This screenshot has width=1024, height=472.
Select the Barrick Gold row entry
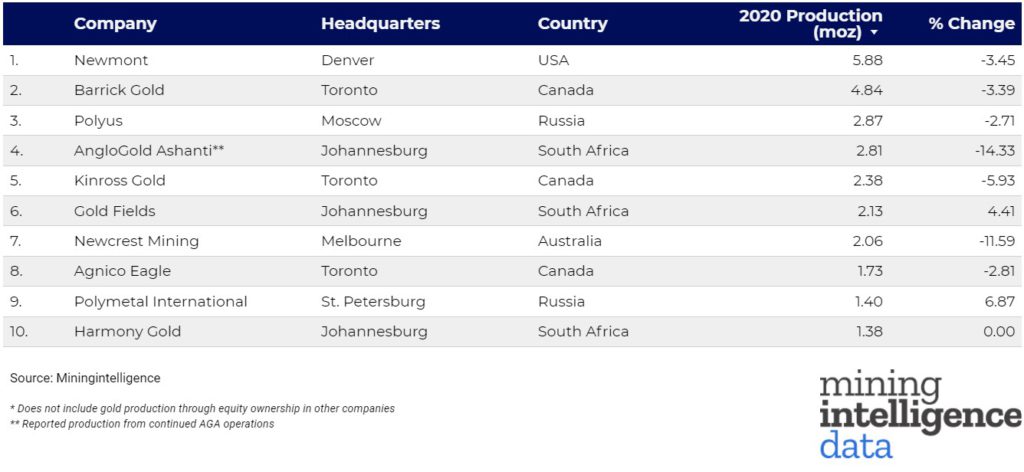[x=119, y=90]
